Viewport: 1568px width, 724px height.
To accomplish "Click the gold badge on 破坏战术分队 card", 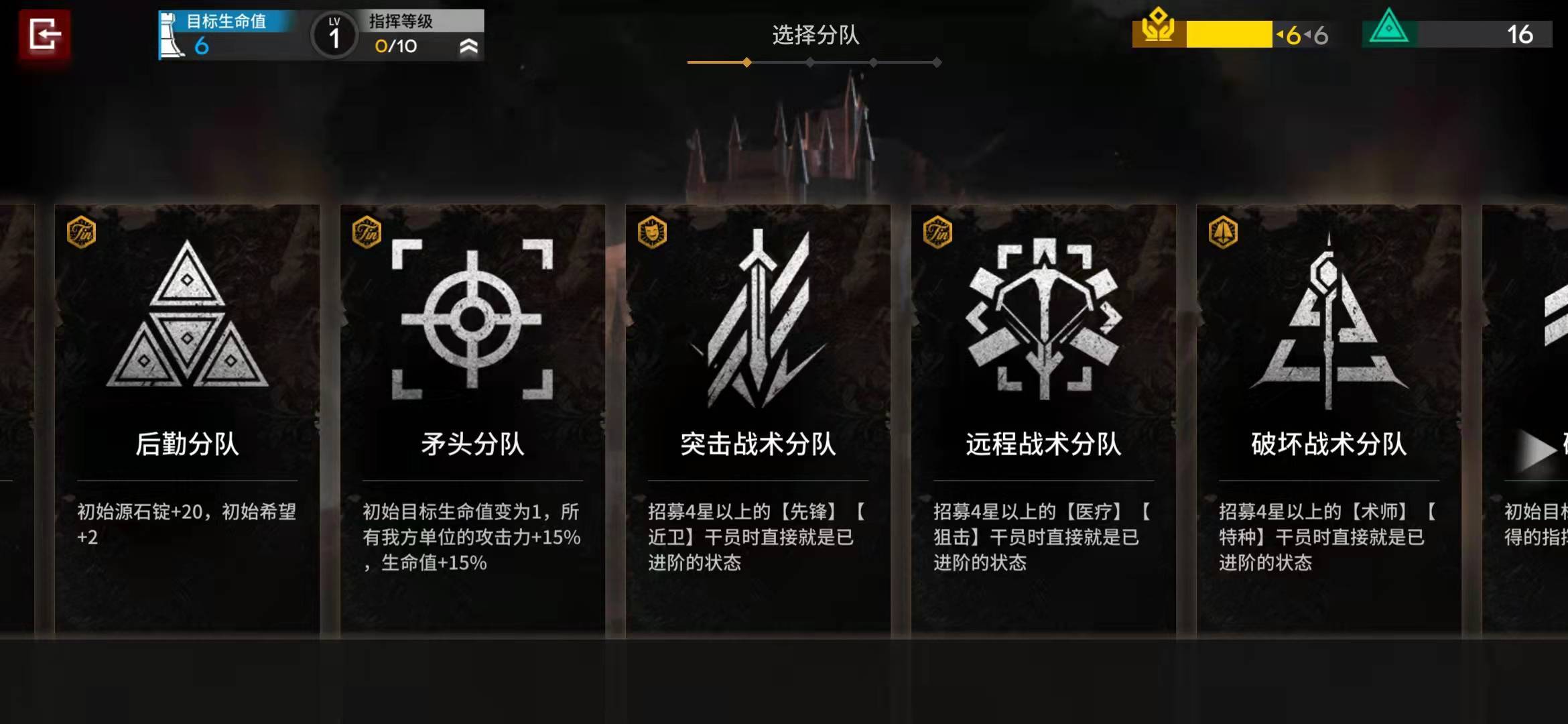I will click(x=1223, y=233).
